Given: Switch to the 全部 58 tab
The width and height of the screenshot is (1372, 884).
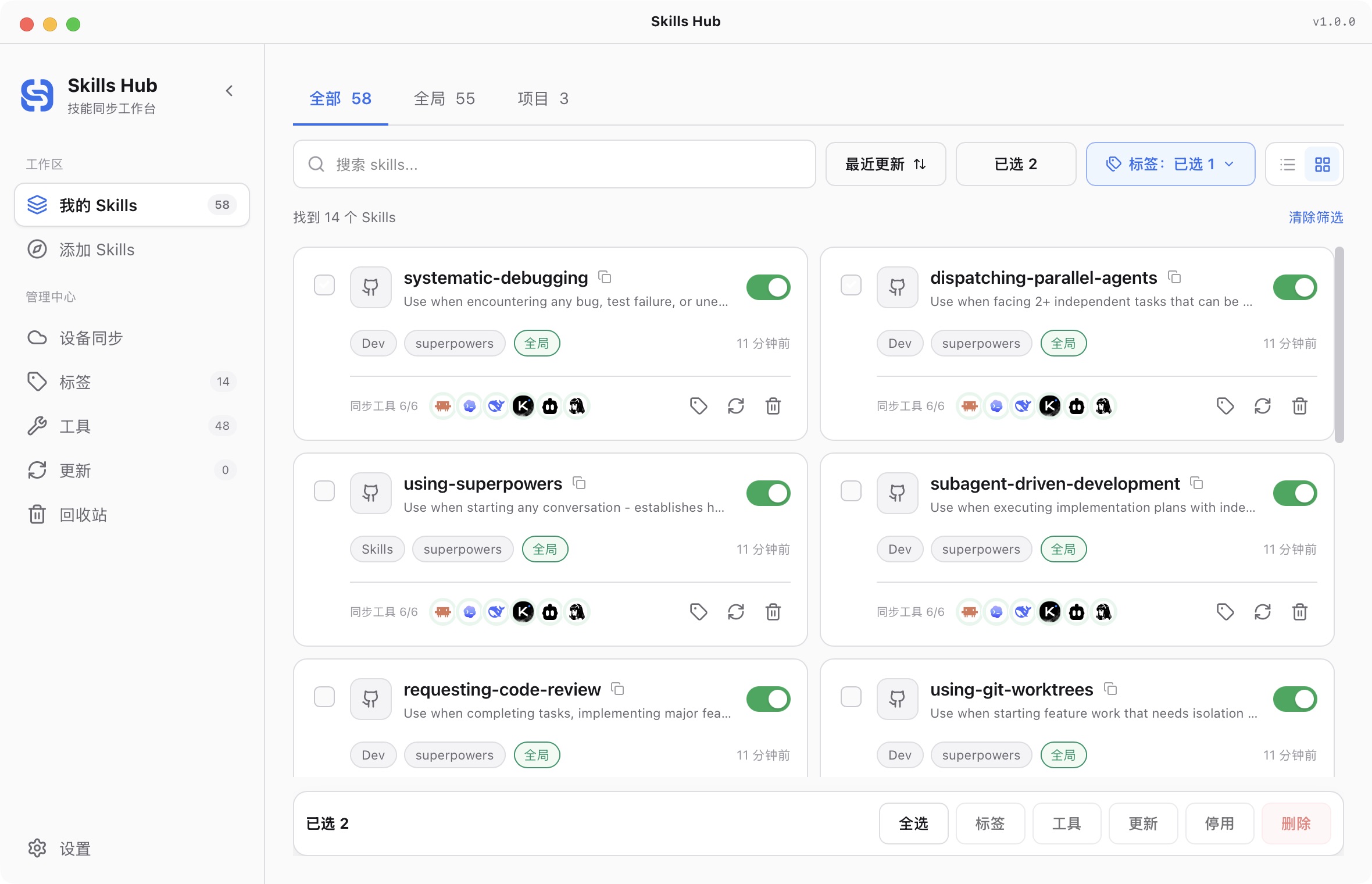Looking at the screenshot, I should [340, 98].
